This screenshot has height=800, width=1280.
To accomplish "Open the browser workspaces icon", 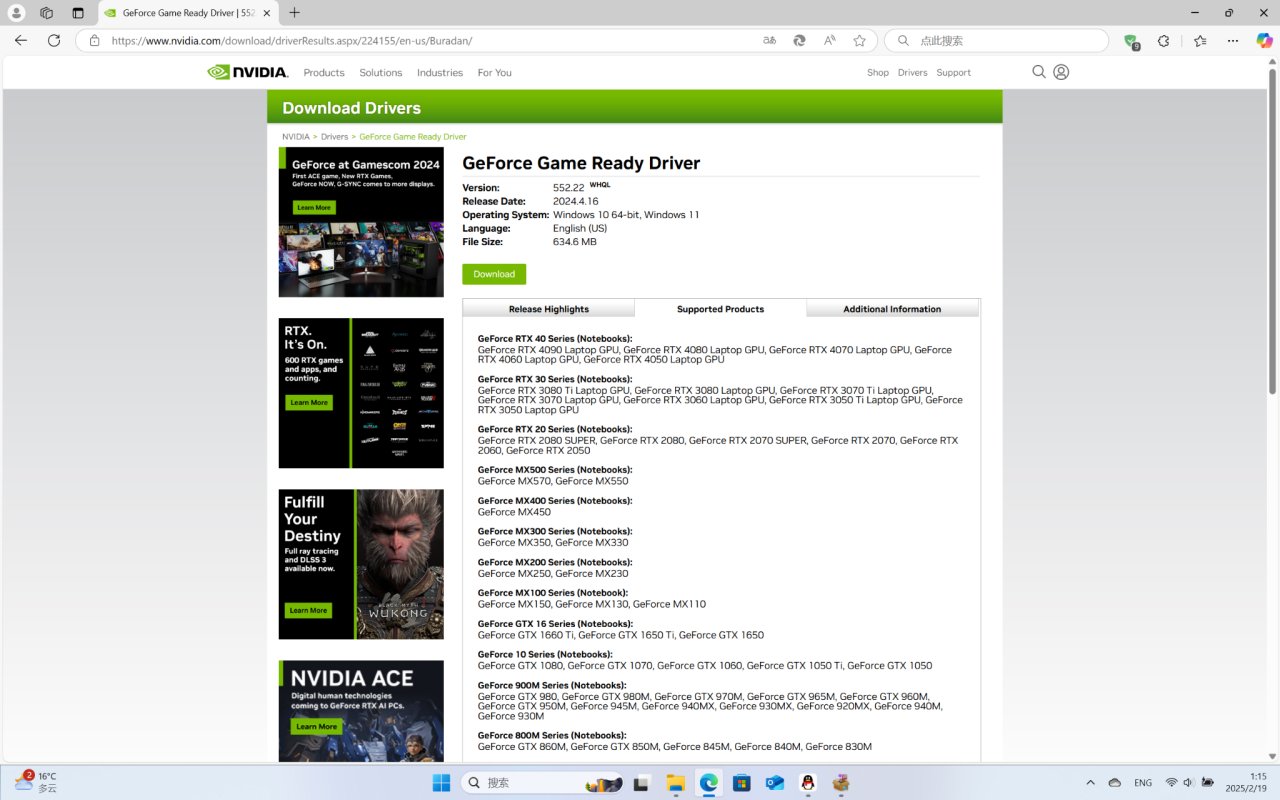I will point(46,13).
